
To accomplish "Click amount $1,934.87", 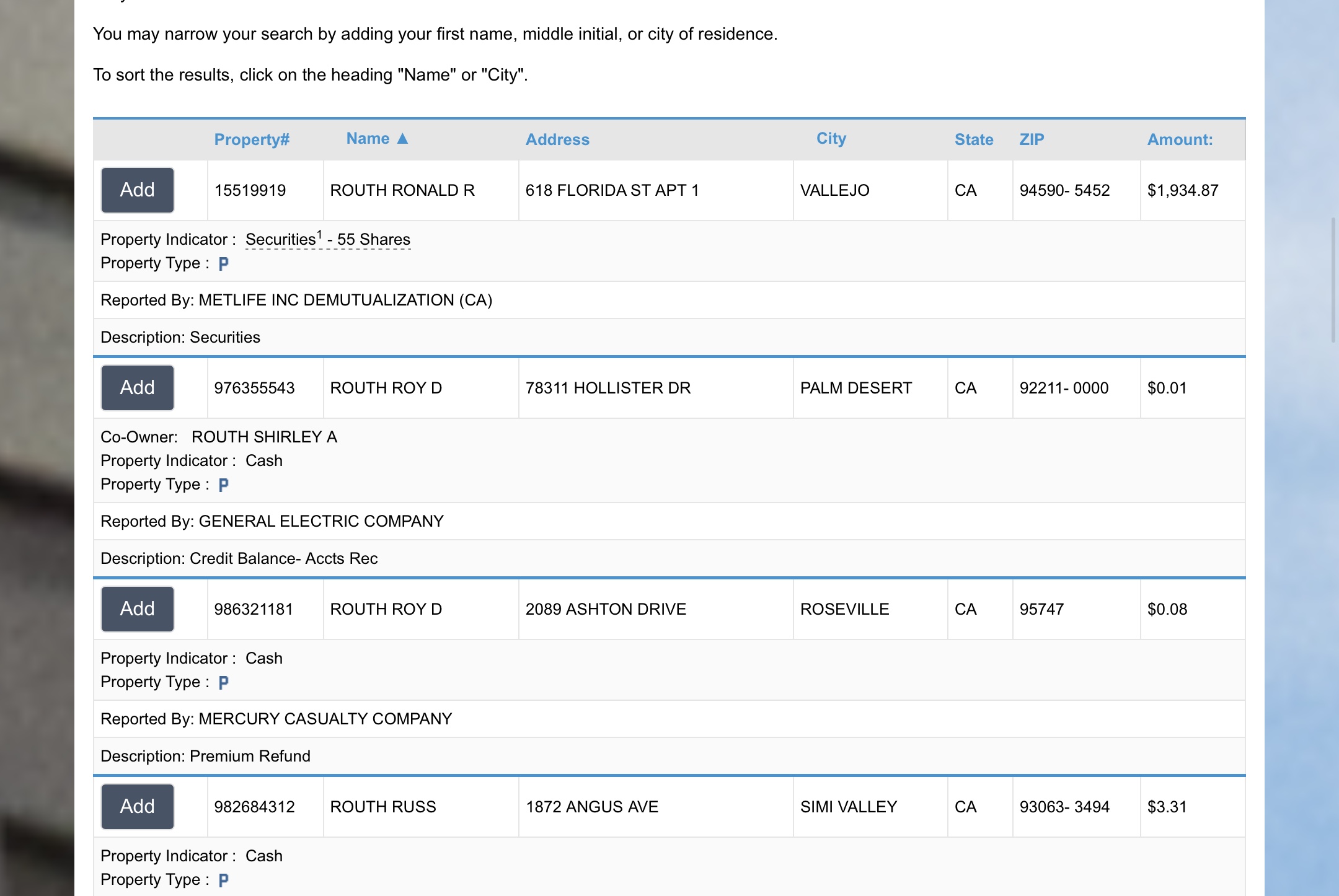I will tap(1183, 190).
